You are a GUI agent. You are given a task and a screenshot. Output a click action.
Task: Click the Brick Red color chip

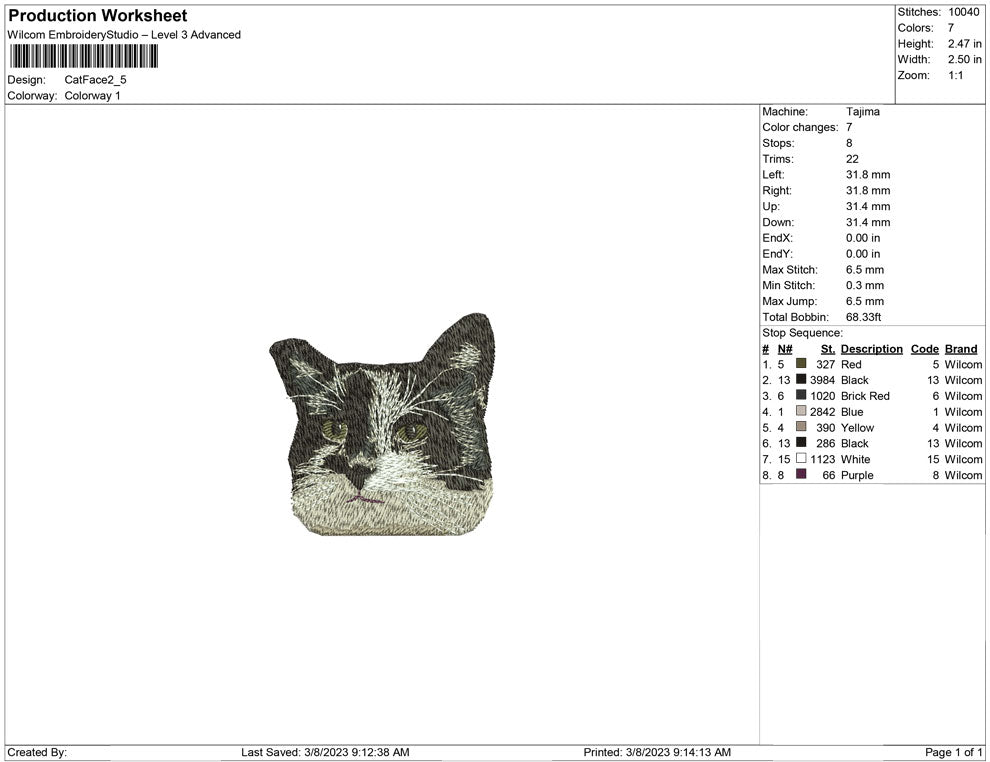(799, 396)
